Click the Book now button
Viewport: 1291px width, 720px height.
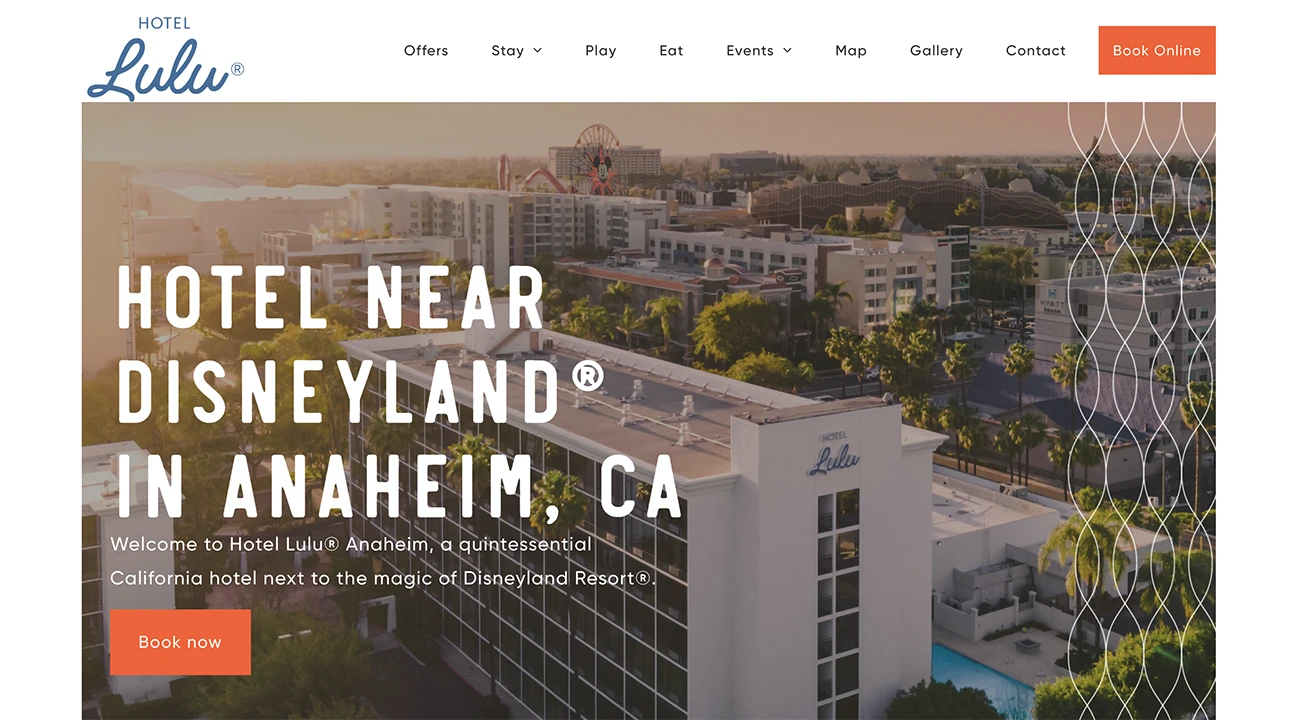(180, 642)
